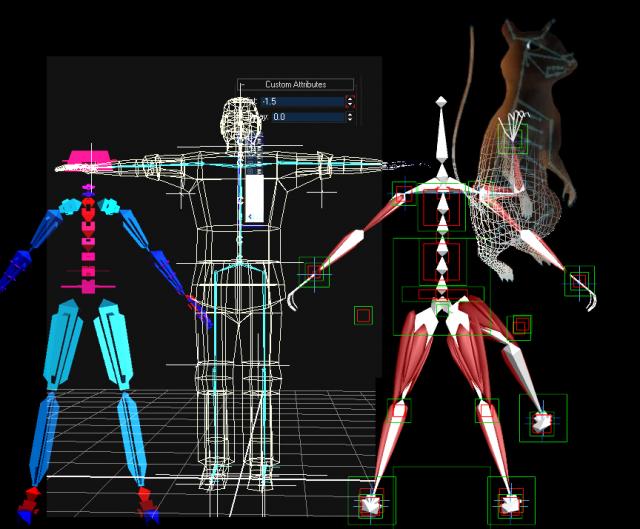
Task: Click the spinner arrows beside the 0.0 field
Action: [350, 117]
